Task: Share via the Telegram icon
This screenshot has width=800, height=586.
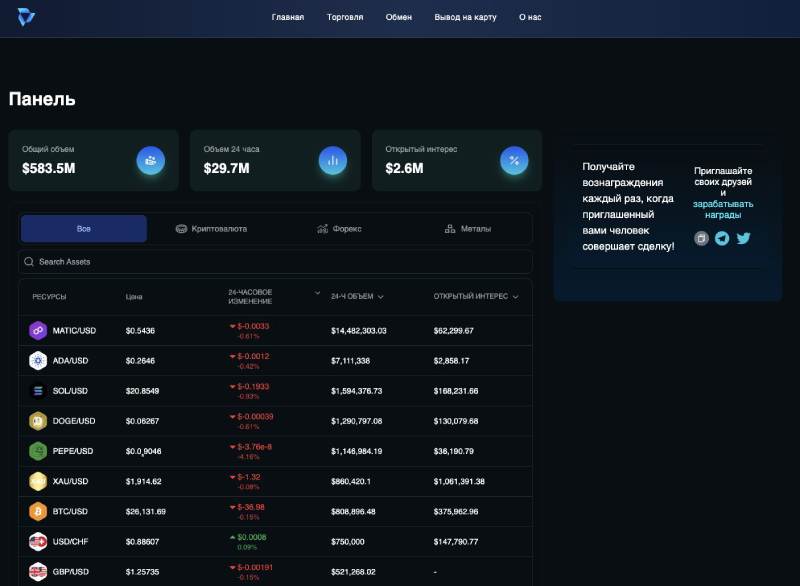Action: [722, 239]
